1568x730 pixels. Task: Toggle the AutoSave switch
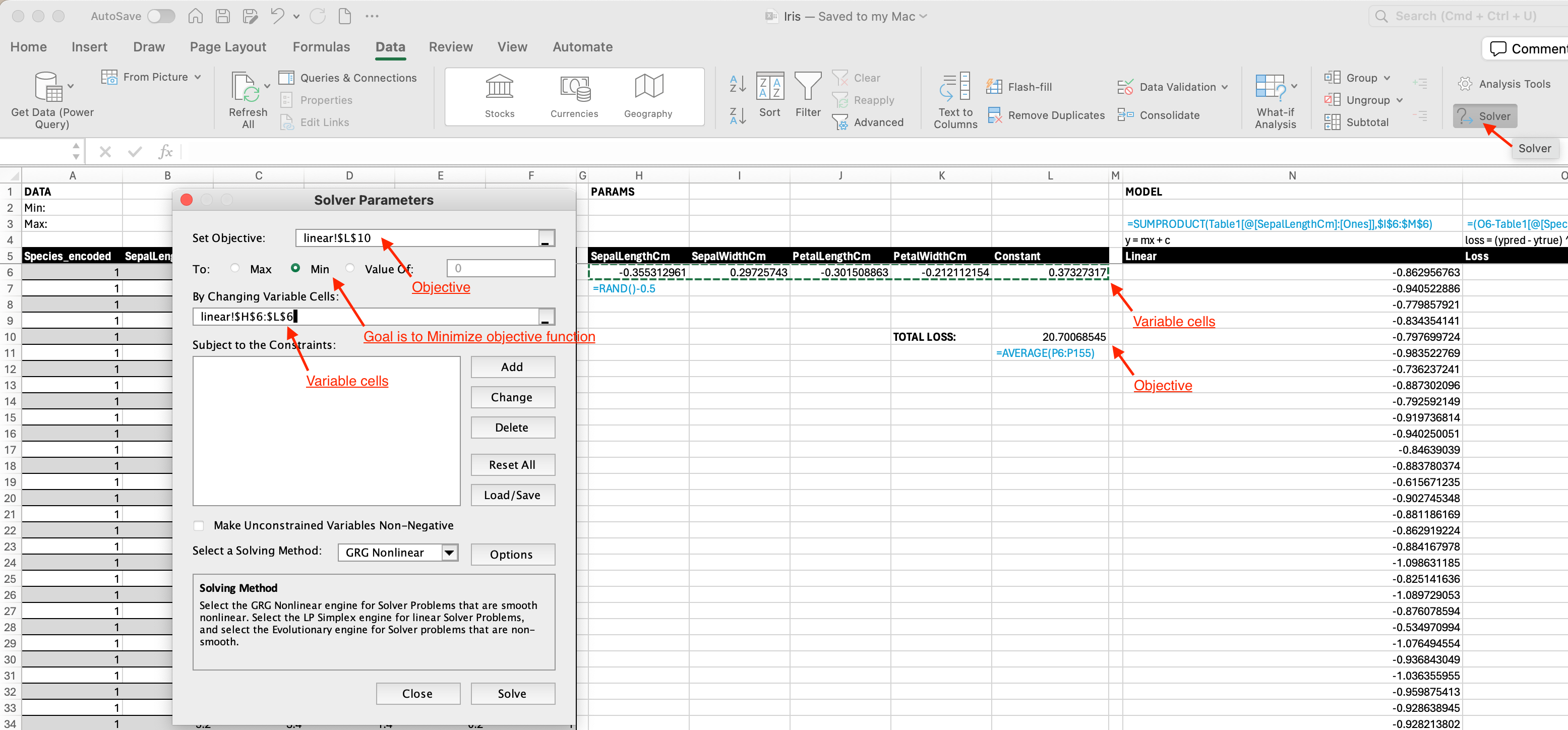pos(161,16)
